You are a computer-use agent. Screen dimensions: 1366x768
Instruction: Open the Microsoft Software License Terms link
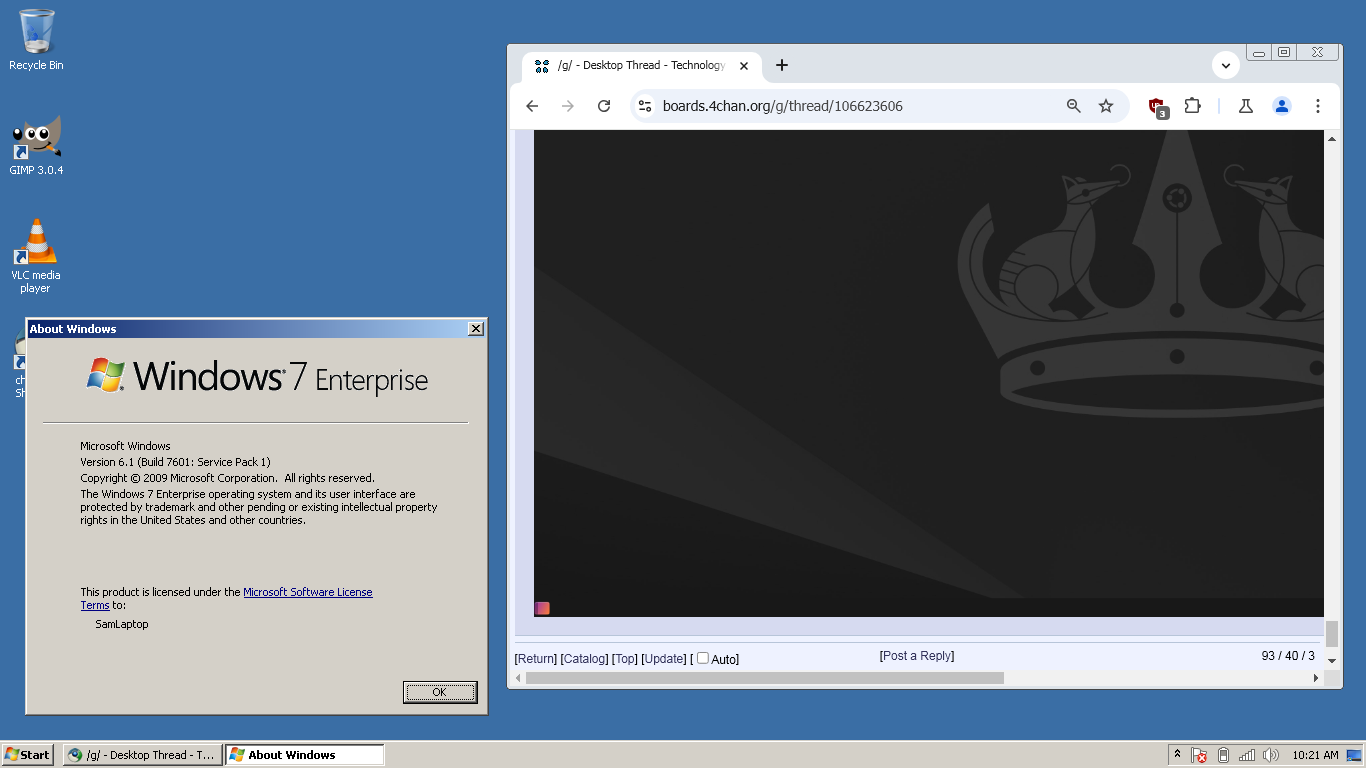tap(307, 592)
